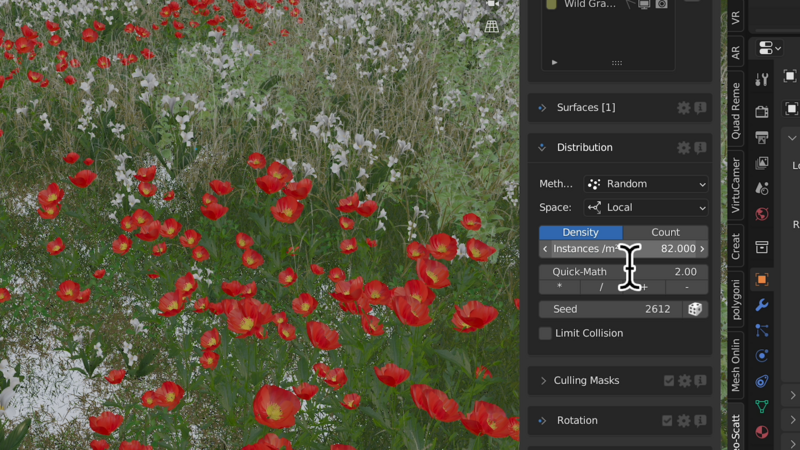This screenshot has height=450, width=800.
Task: Enable the Limit Collision checkbox
Action: tap(545, 333)
